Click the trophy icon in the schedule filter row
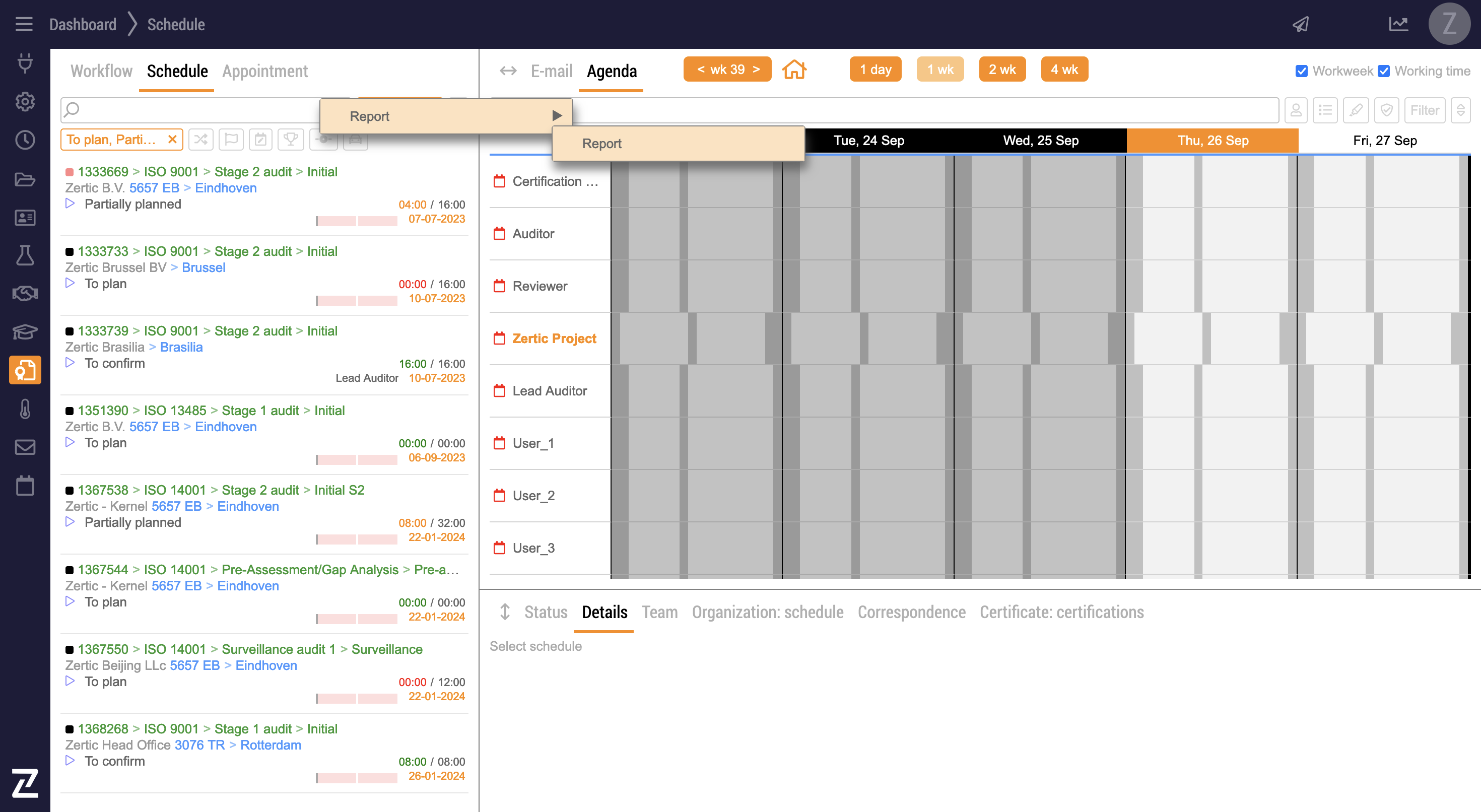The height and width of the screenshot is (812, 1481). (x=290, y=140)
